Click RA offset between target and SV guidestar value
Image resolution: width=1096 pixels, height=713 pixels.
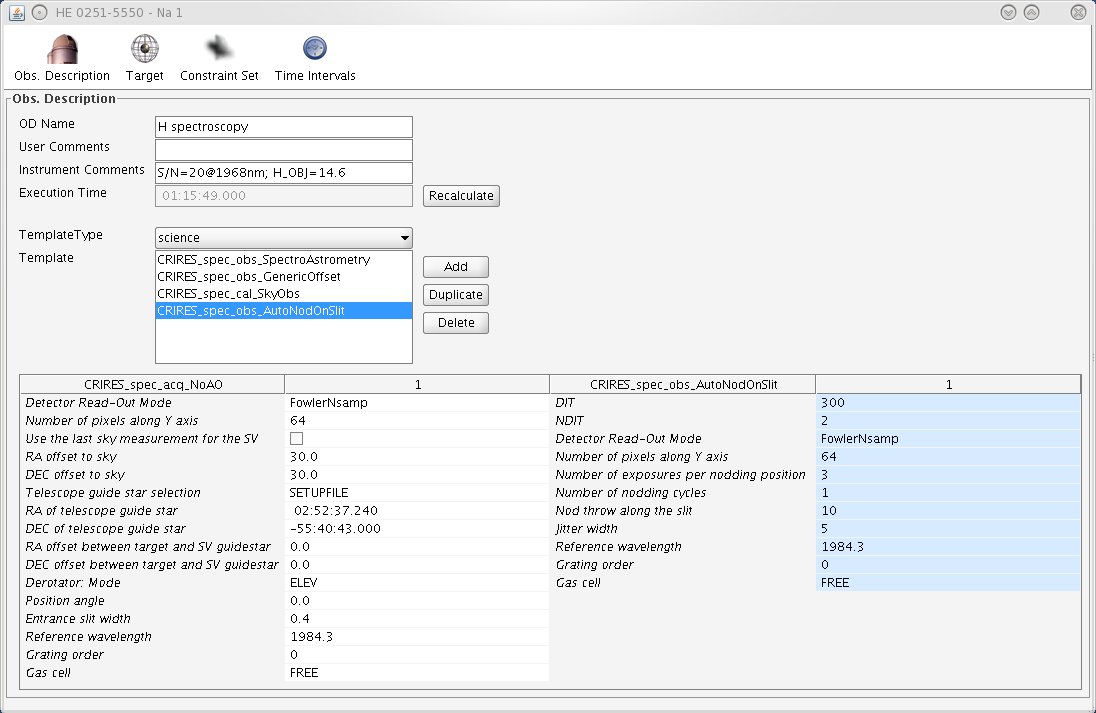(x=417, y=547)
